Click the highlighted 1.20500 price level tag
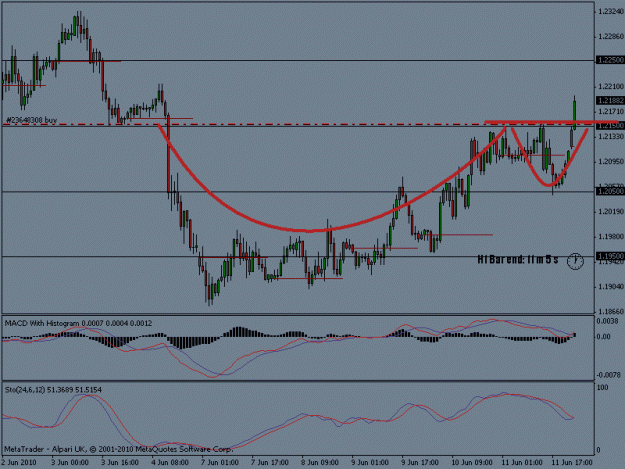This screenshot has width=625, height=469. tap(610, 192)
